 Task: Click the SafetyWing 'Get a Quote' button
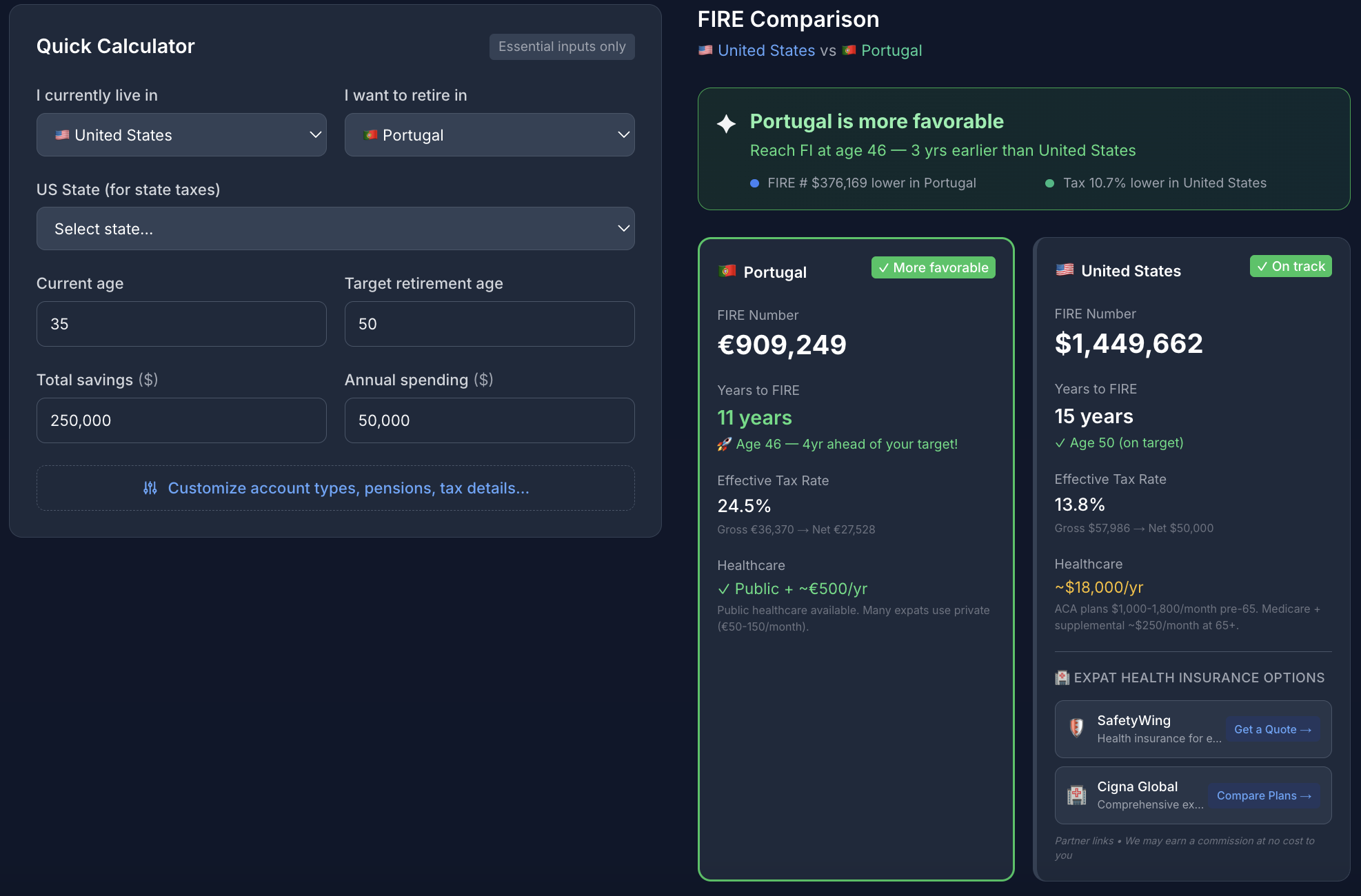(x=1273, y=729)
